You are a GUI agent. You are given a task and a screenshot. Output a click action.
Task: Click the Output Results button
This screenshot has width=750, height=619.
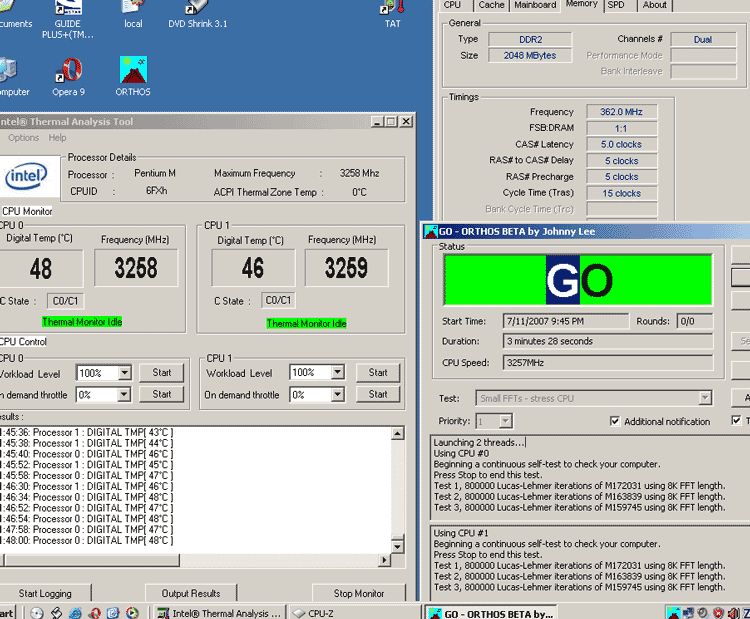pos(191,593)
